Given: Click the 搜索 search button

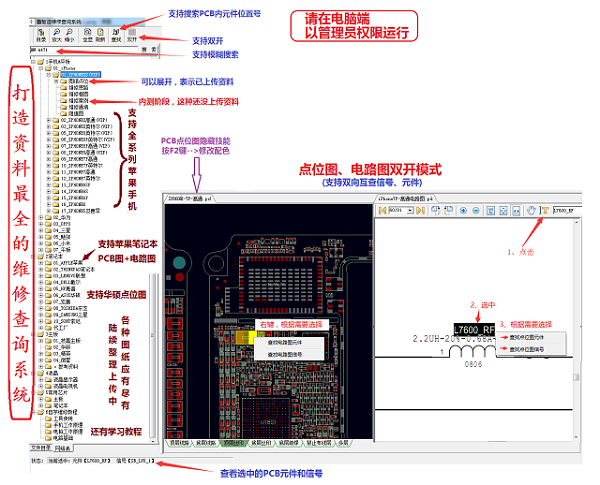Looking at the screenshot, I should (x=149, y=50).
